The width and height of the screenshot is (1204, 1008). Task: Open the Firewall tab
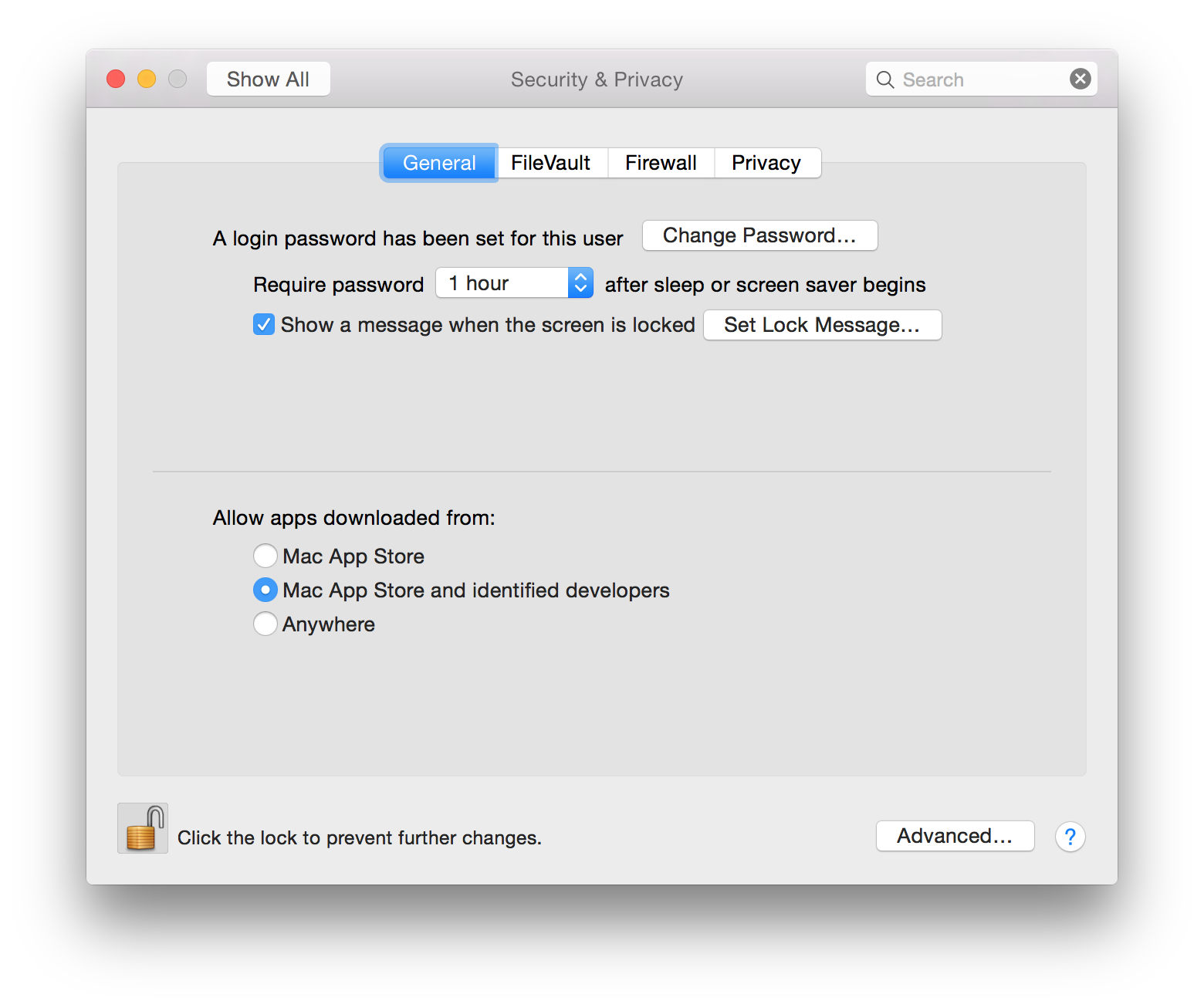coord(661,163)
